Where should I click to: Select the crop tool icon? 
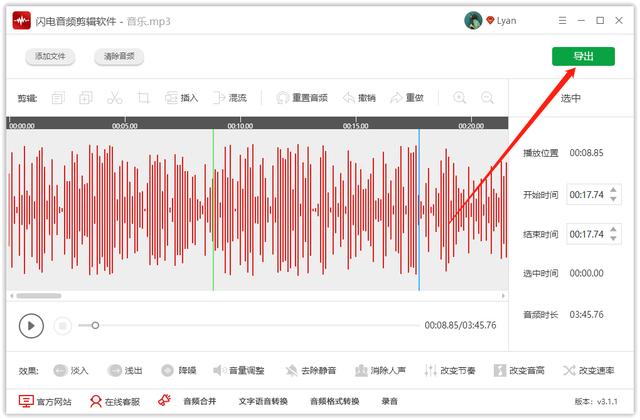click(143, 98)
